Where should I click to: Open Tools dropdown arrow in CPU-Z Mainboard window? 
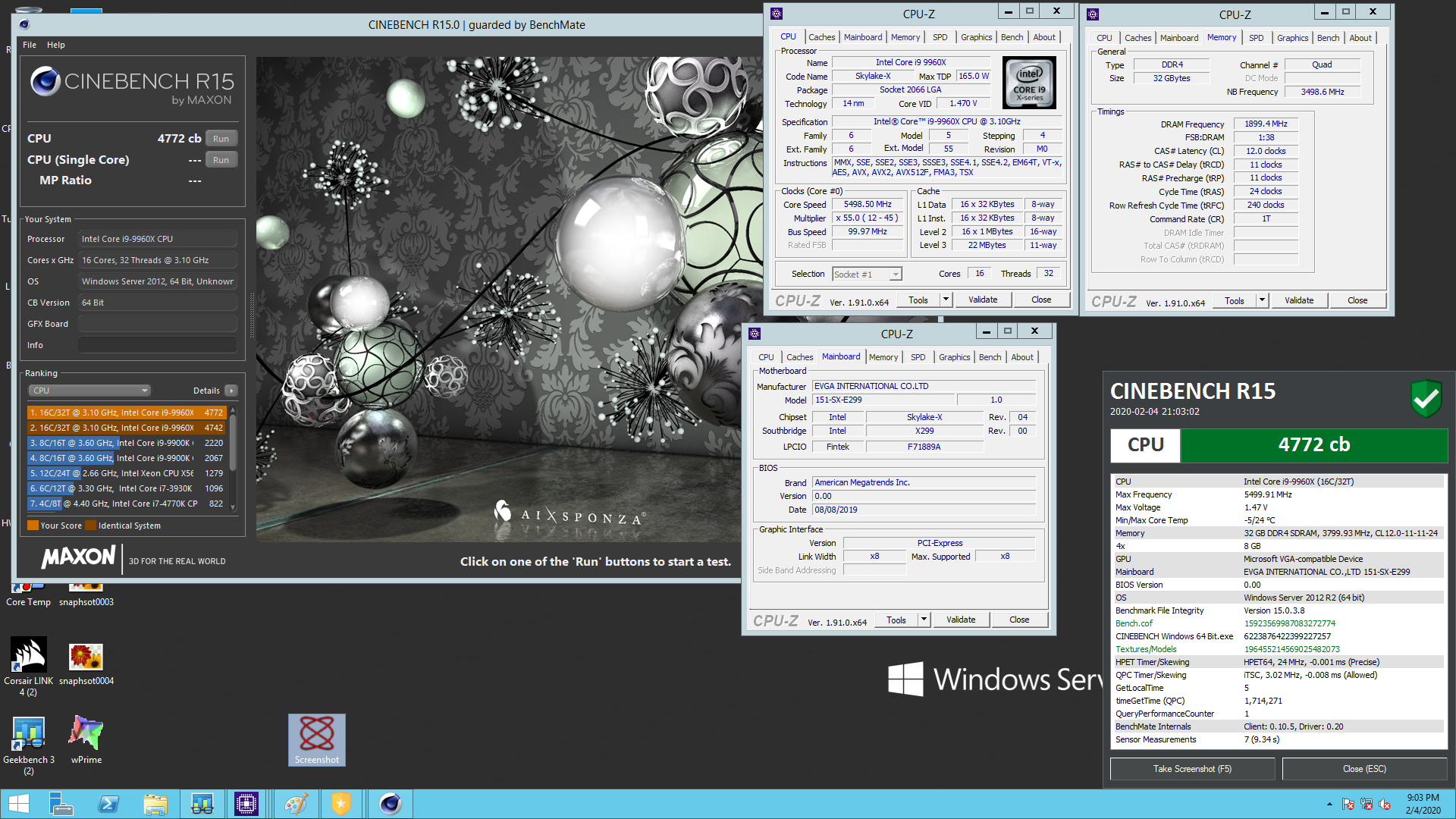click(x=924, y=620)
